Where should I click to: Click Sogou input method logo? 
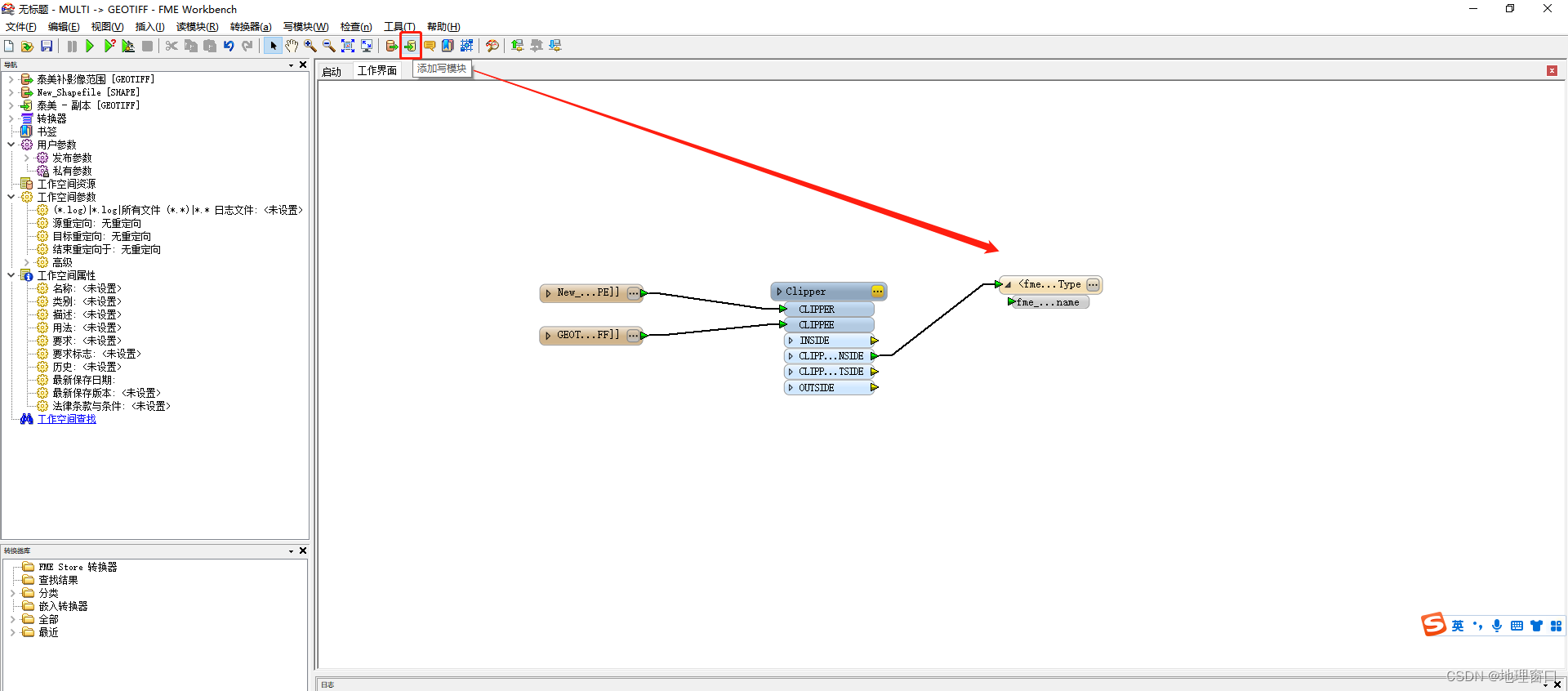(1433, 625)
